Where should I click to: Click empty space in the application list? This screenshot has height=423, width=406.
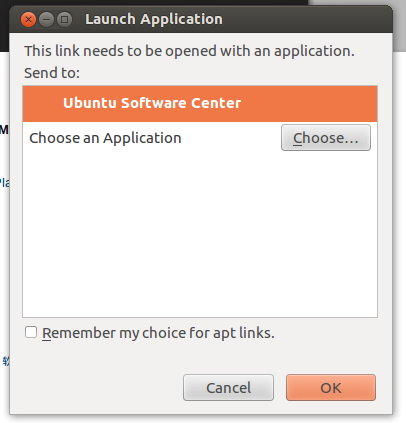[200, 235]
